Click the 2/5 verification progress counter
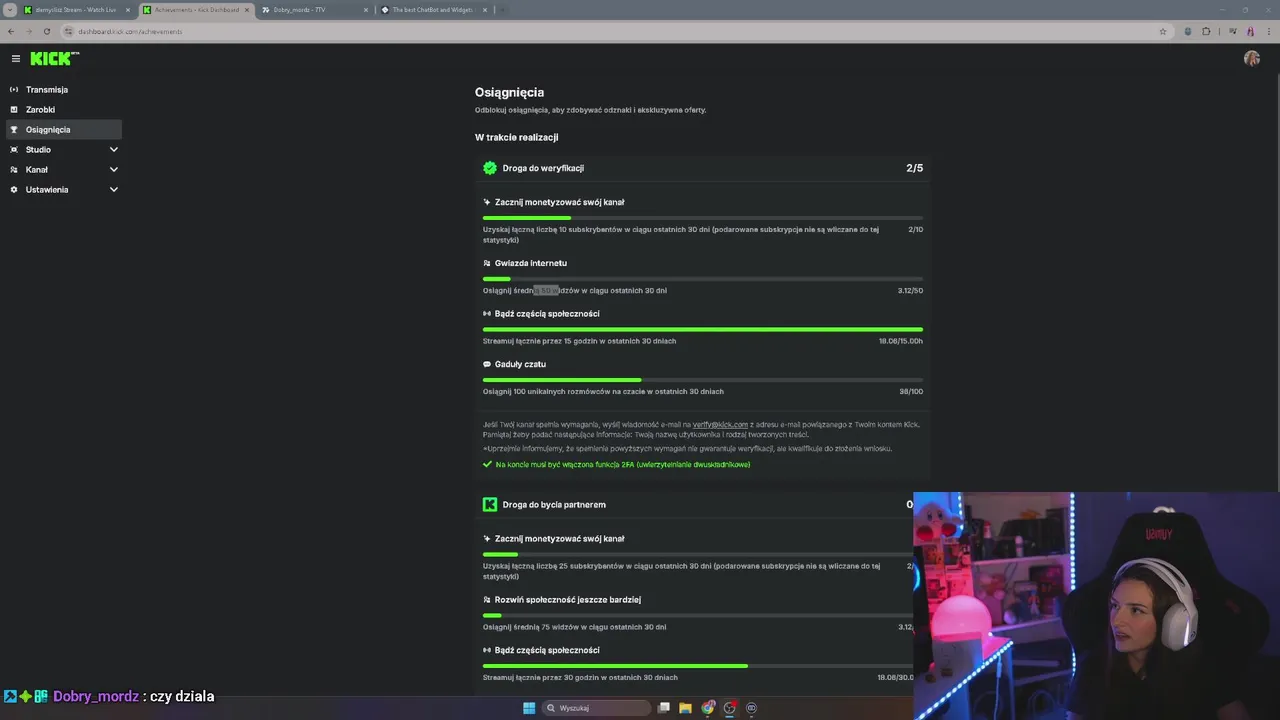1280x720 pixels. tap(914, 168)
